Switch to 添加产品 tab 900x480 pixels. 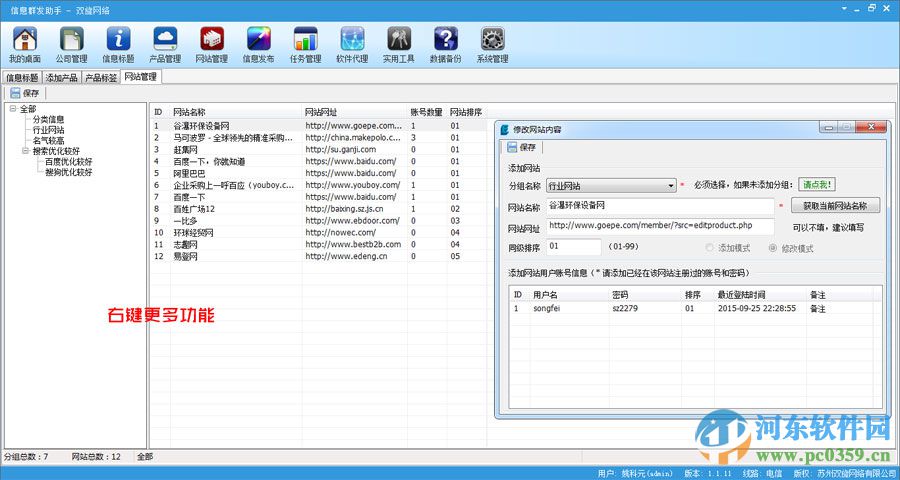click(x=61, y=77)
